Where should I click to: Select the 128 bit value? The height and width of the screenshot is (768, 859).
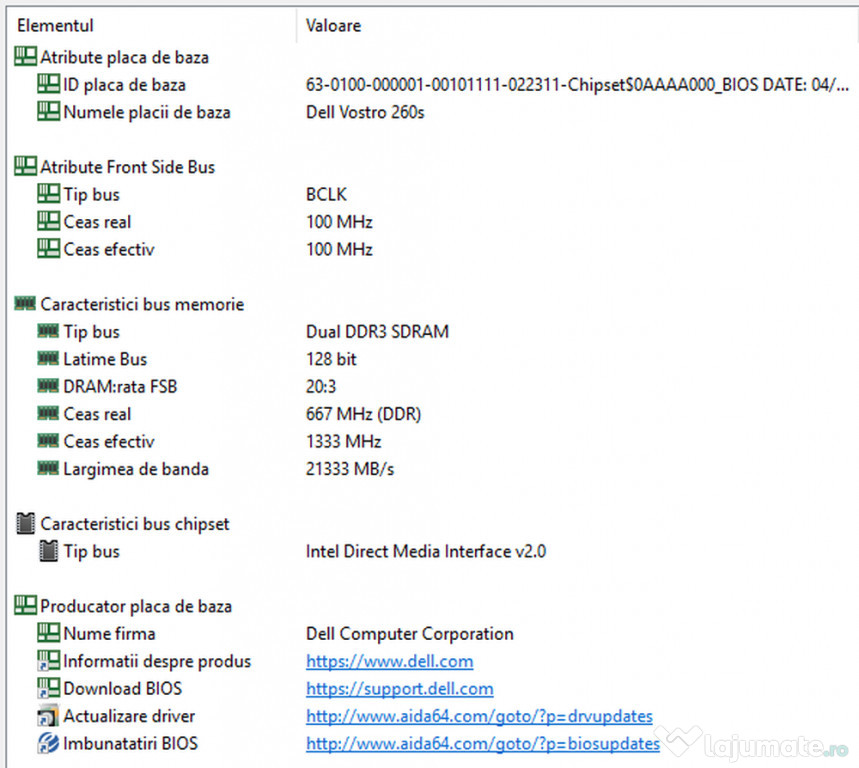click(x=331, y=359)
